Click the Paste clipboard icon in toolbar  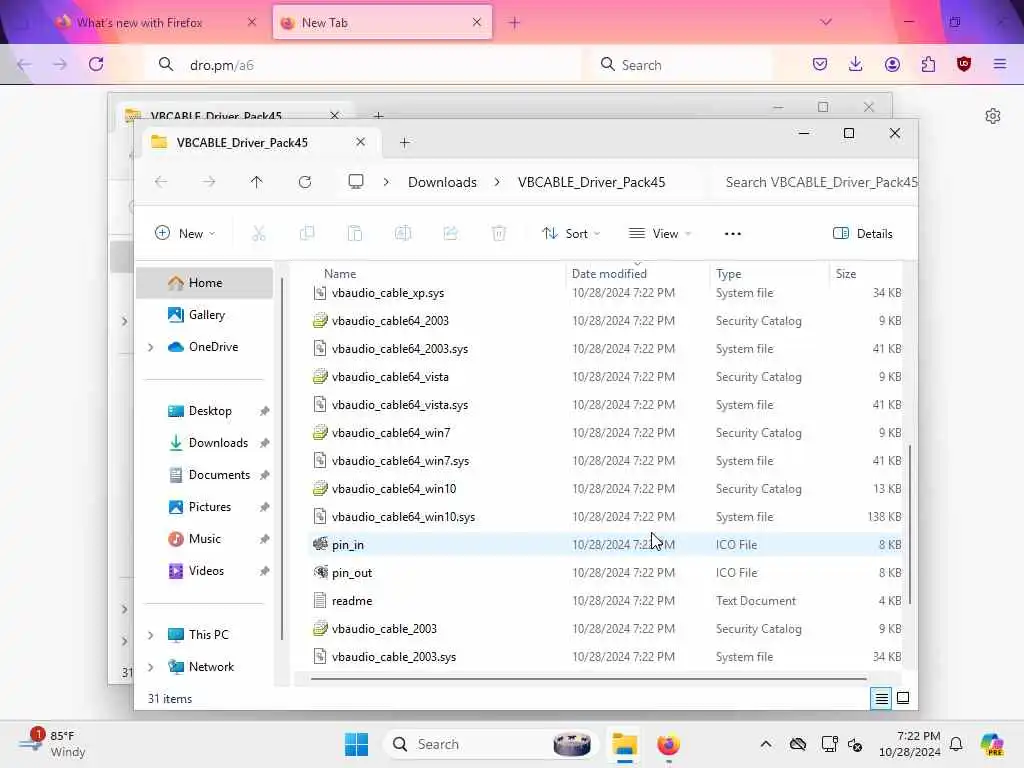point(355,233)
